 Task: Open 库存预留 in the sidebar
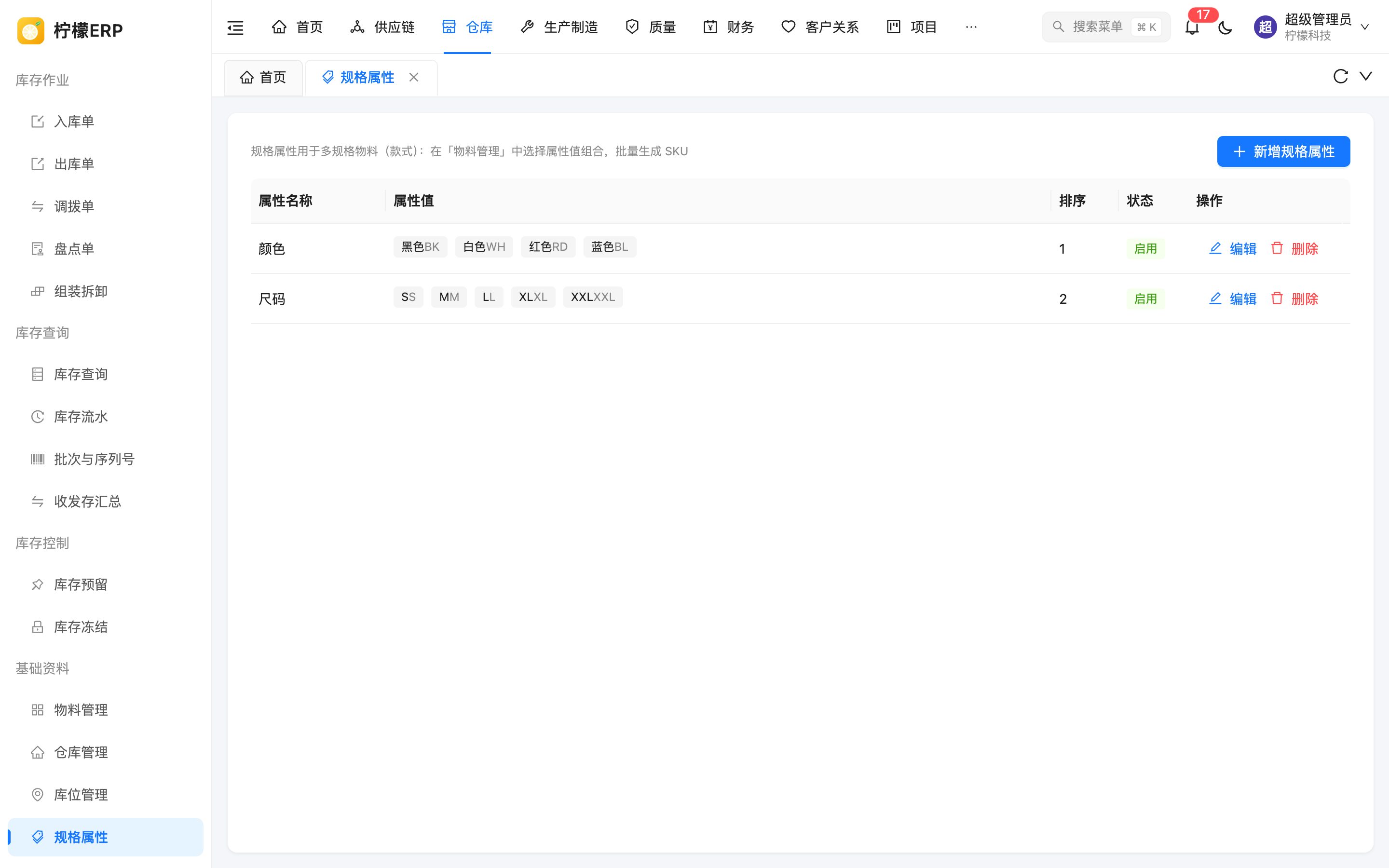pyautogui.click(x=106, y=584)
